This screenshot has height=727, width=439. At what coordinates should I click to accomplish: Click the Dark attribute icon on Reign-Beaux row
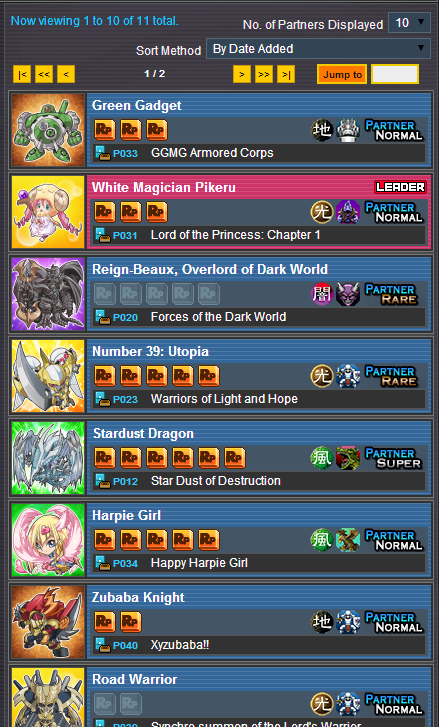[322, 294]
